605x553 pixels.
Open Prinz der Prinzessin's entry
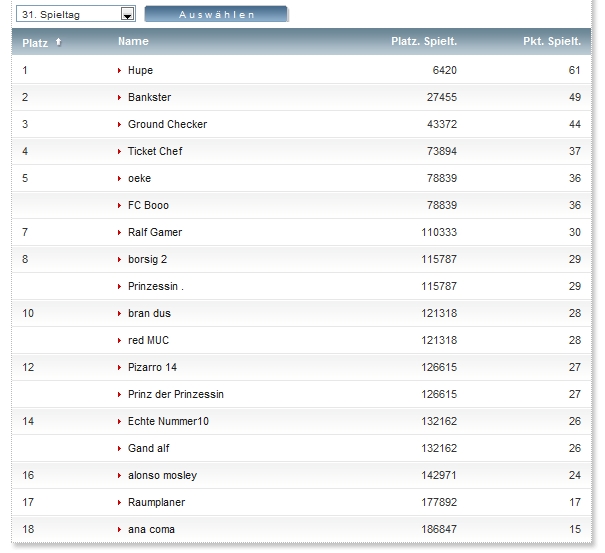175,395
